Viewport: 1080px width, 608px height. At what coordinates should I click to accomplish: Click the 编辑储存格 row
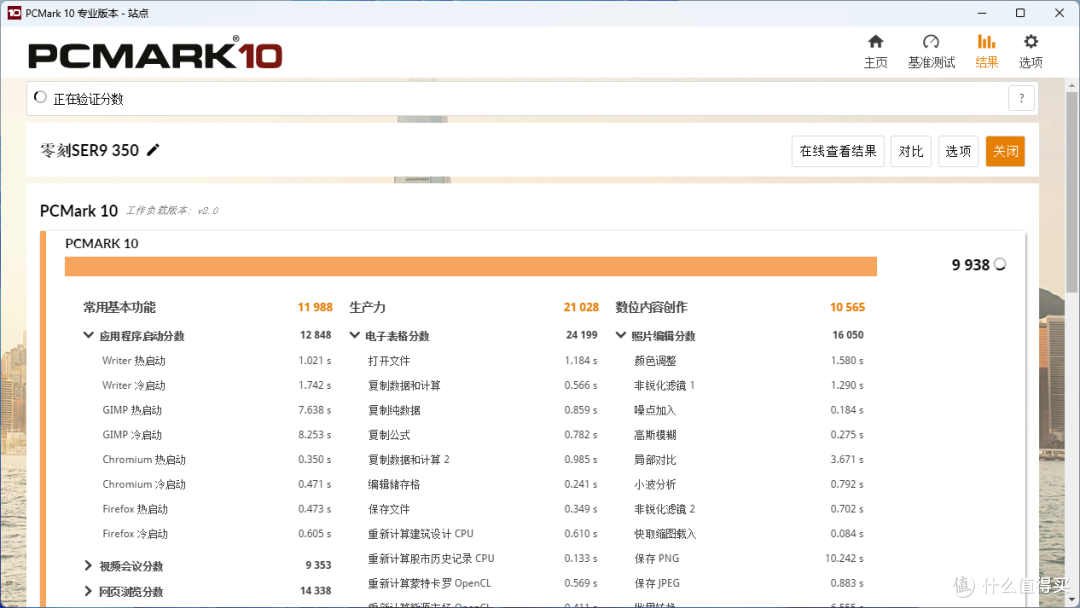(483, 484)
